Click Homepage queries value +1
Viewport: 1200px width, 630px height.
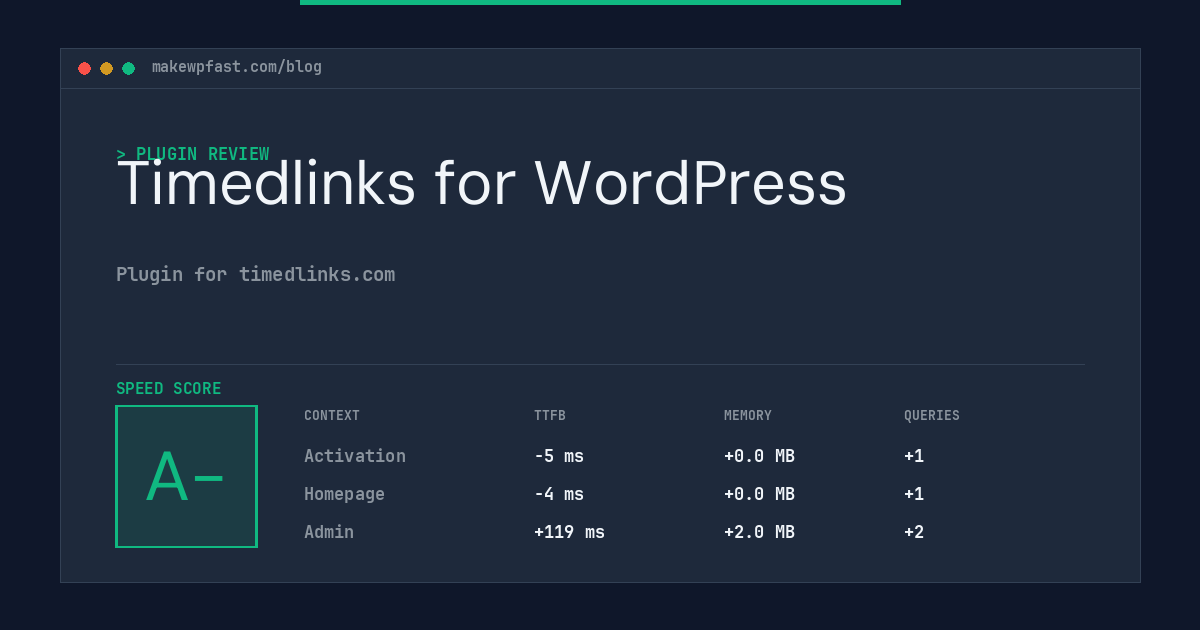point(914,494)
